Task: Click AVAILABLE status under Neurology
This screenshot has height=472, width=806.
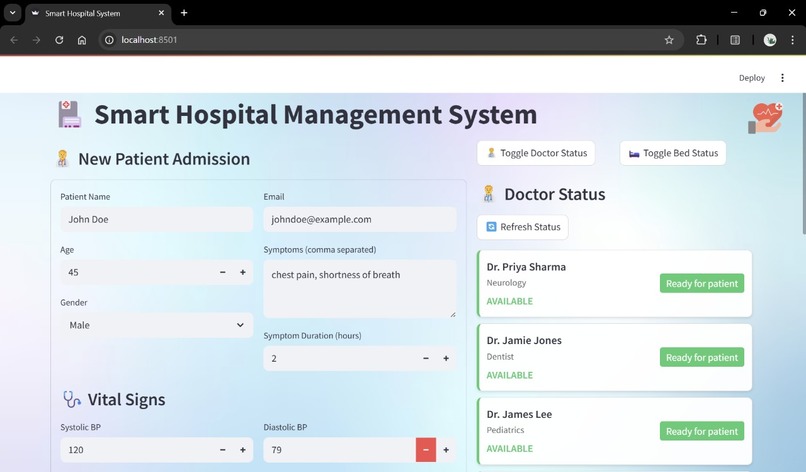Action: 509,301
